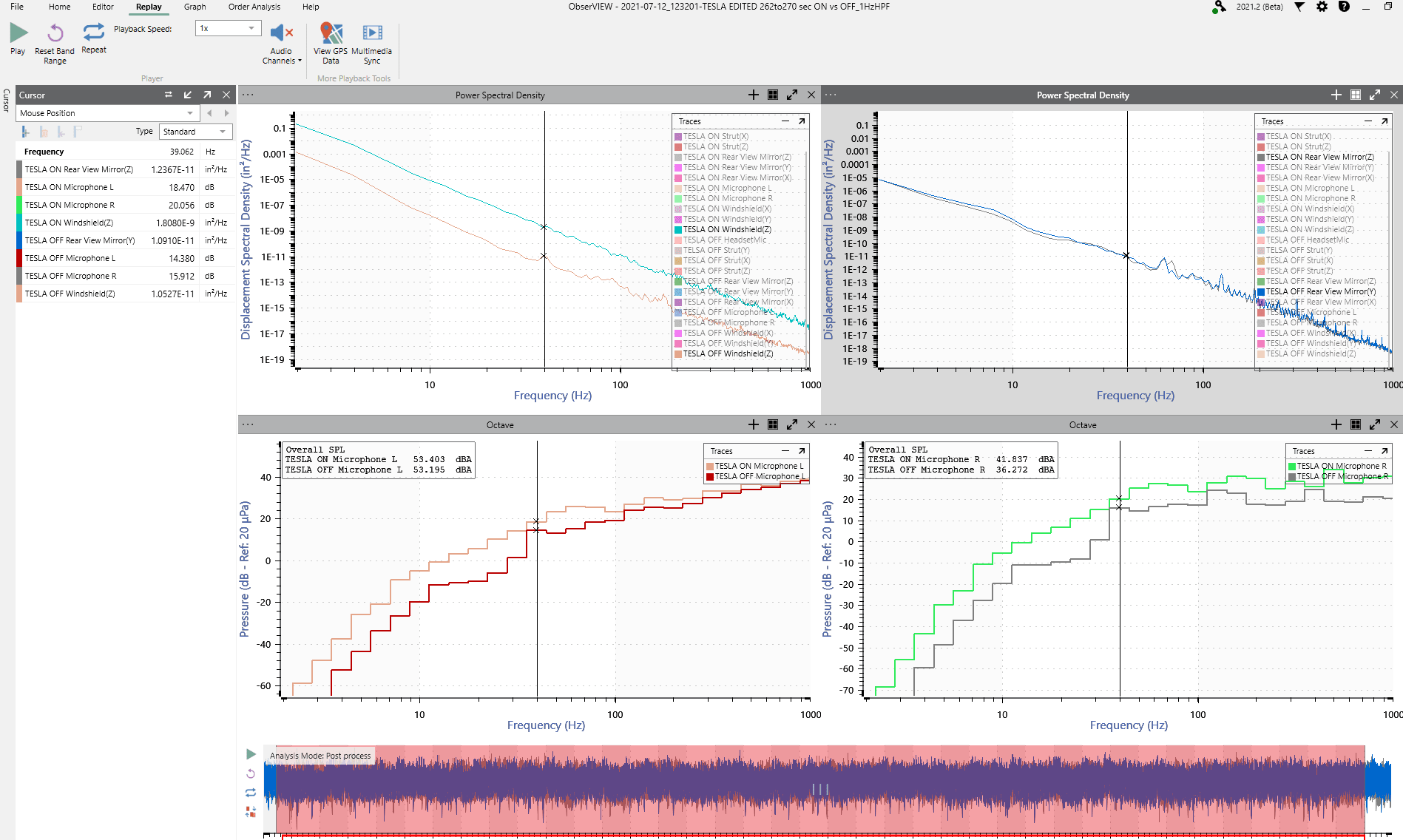Open the Multimedia Sync tool
This screenshot has width=1403, height=840.
tap(371, 44)
